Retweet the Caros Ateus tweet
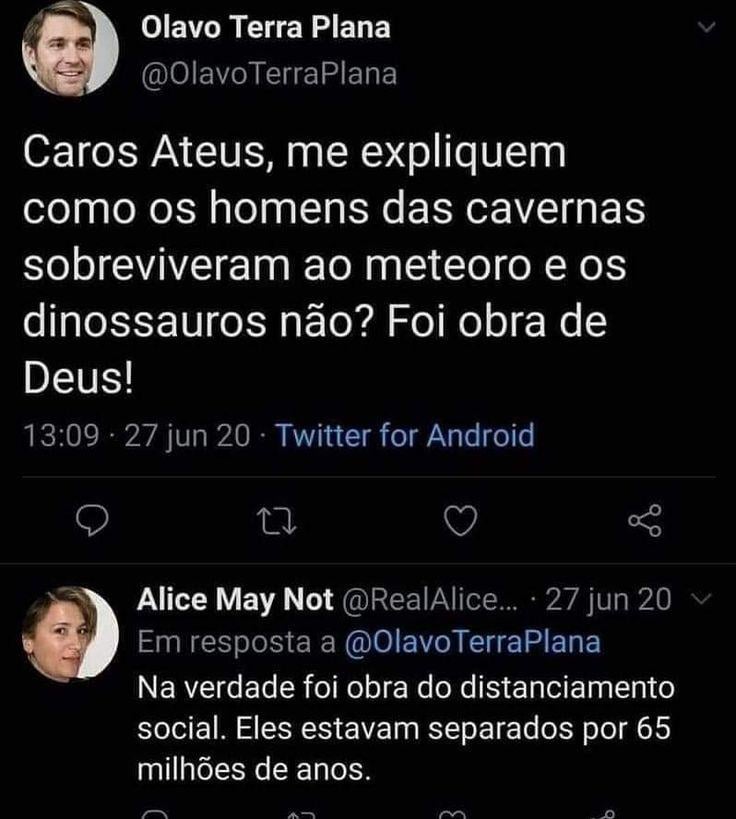The height and width of the screenshot is (819, 736). point(272,520)
